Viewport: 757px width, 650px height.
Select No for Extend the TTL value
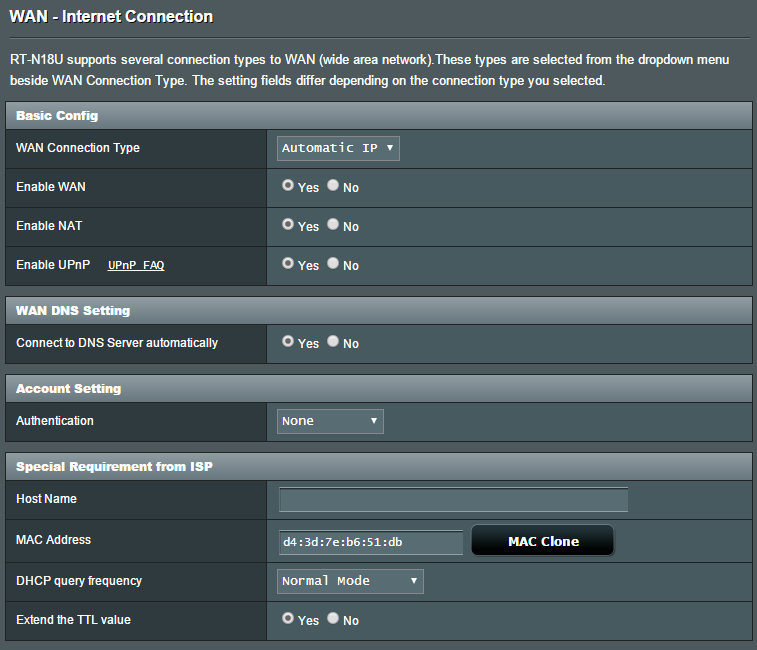point(333,619)
